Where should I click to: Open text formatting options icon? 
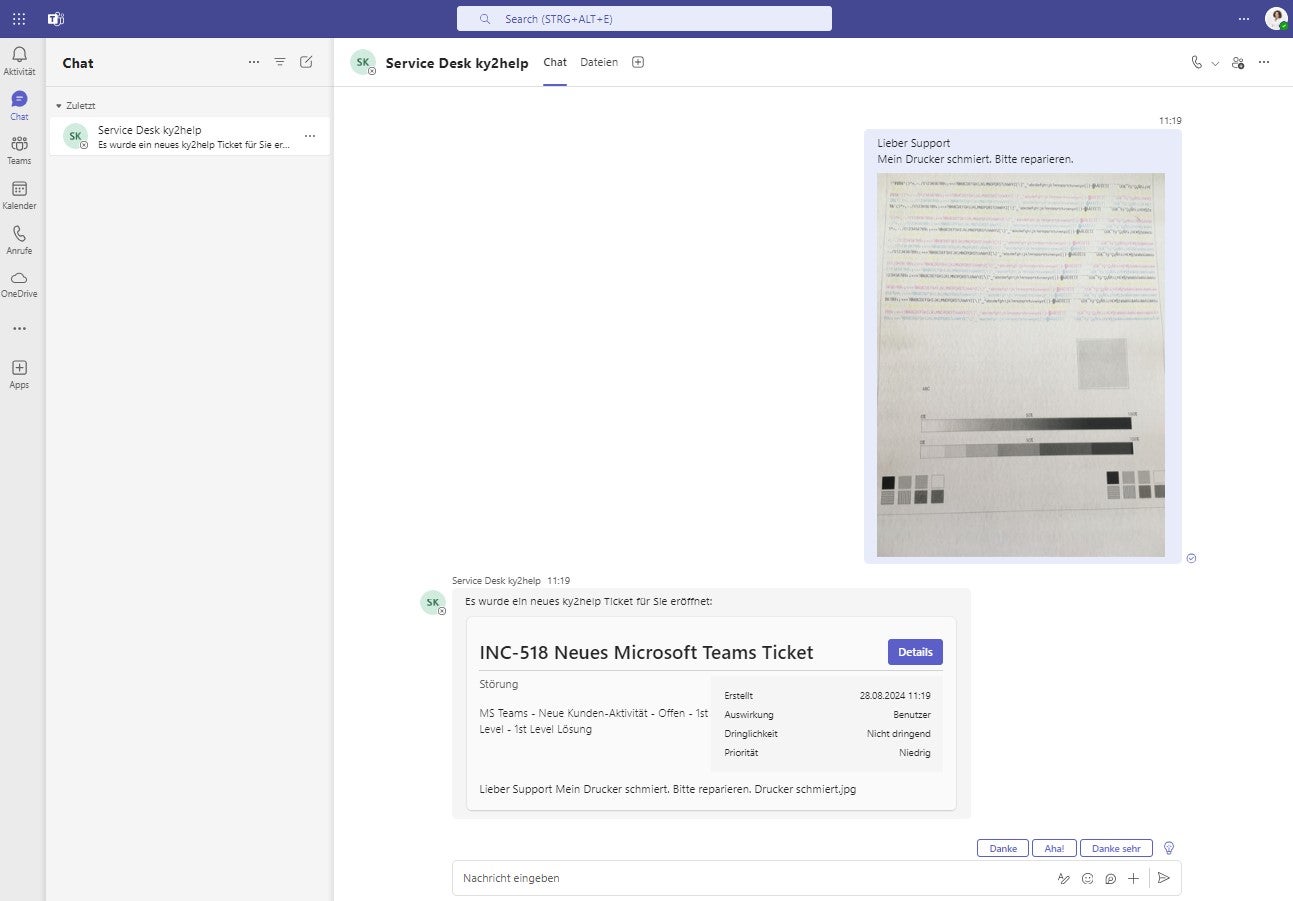coord(1063,878)
